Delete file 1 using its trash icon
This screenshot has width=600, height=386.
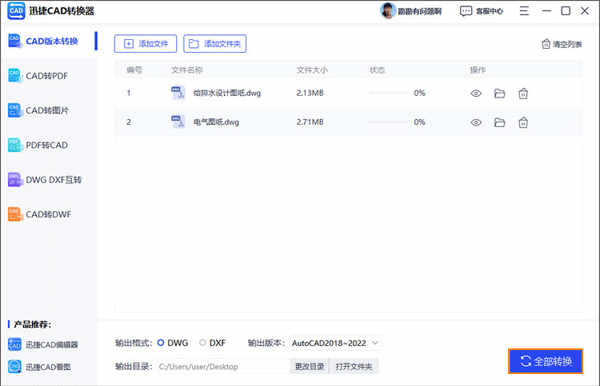[523, 93]
